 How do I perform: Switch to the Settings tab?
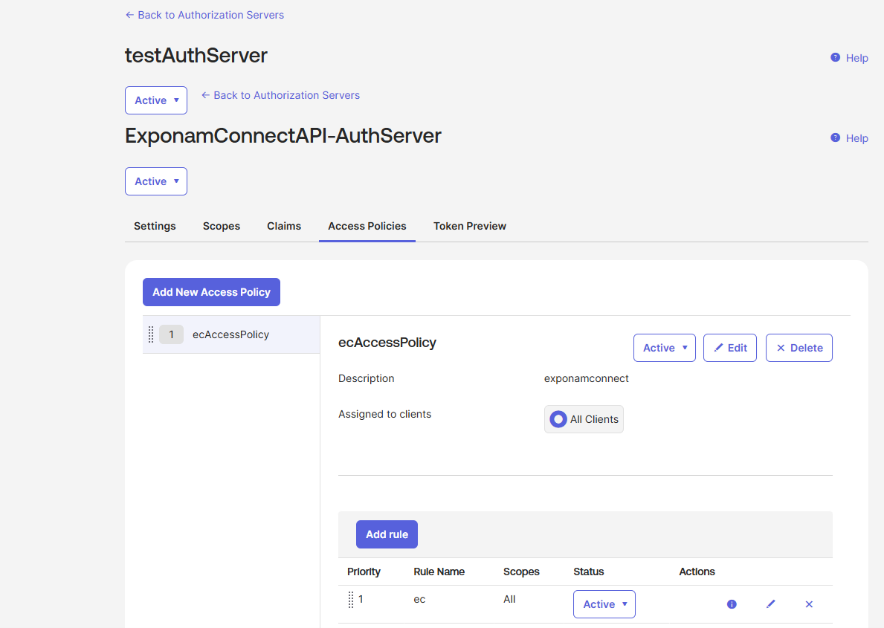pos(155,226)
